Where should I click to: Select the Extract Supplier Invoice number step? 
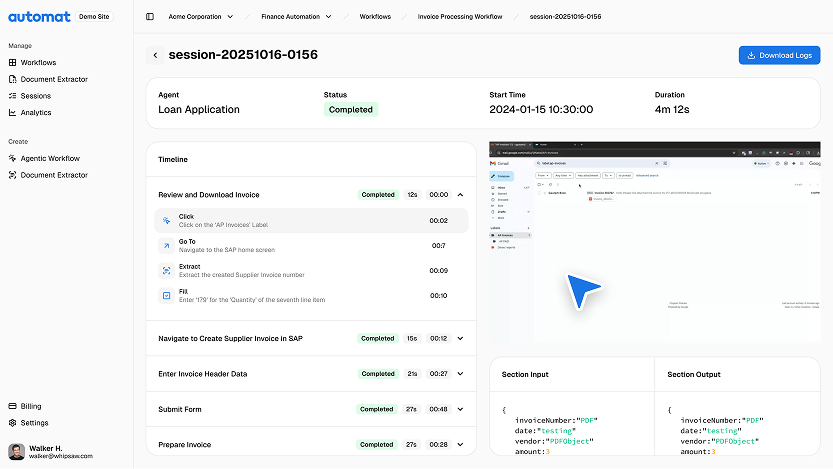(311, 270)
